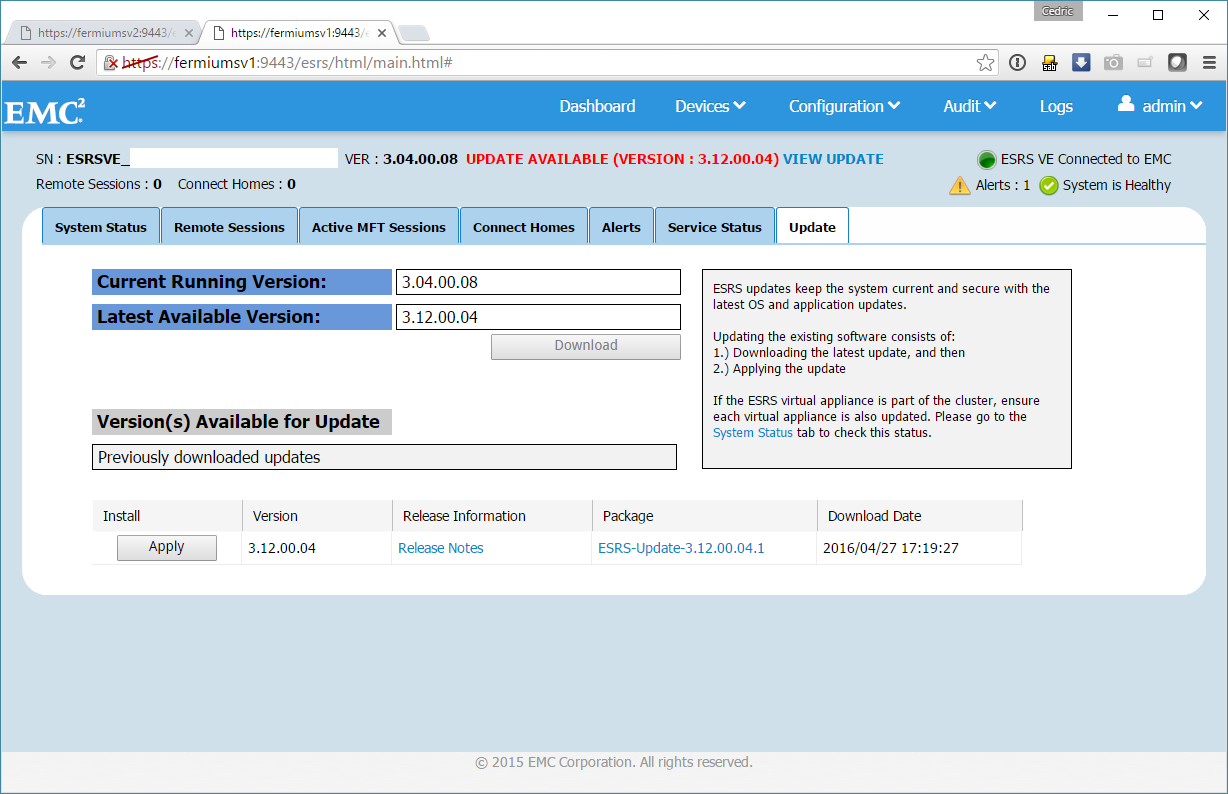Click the VIEW UPDATE link
This screenshot has height=794, width=1228.
pos(833,159)
